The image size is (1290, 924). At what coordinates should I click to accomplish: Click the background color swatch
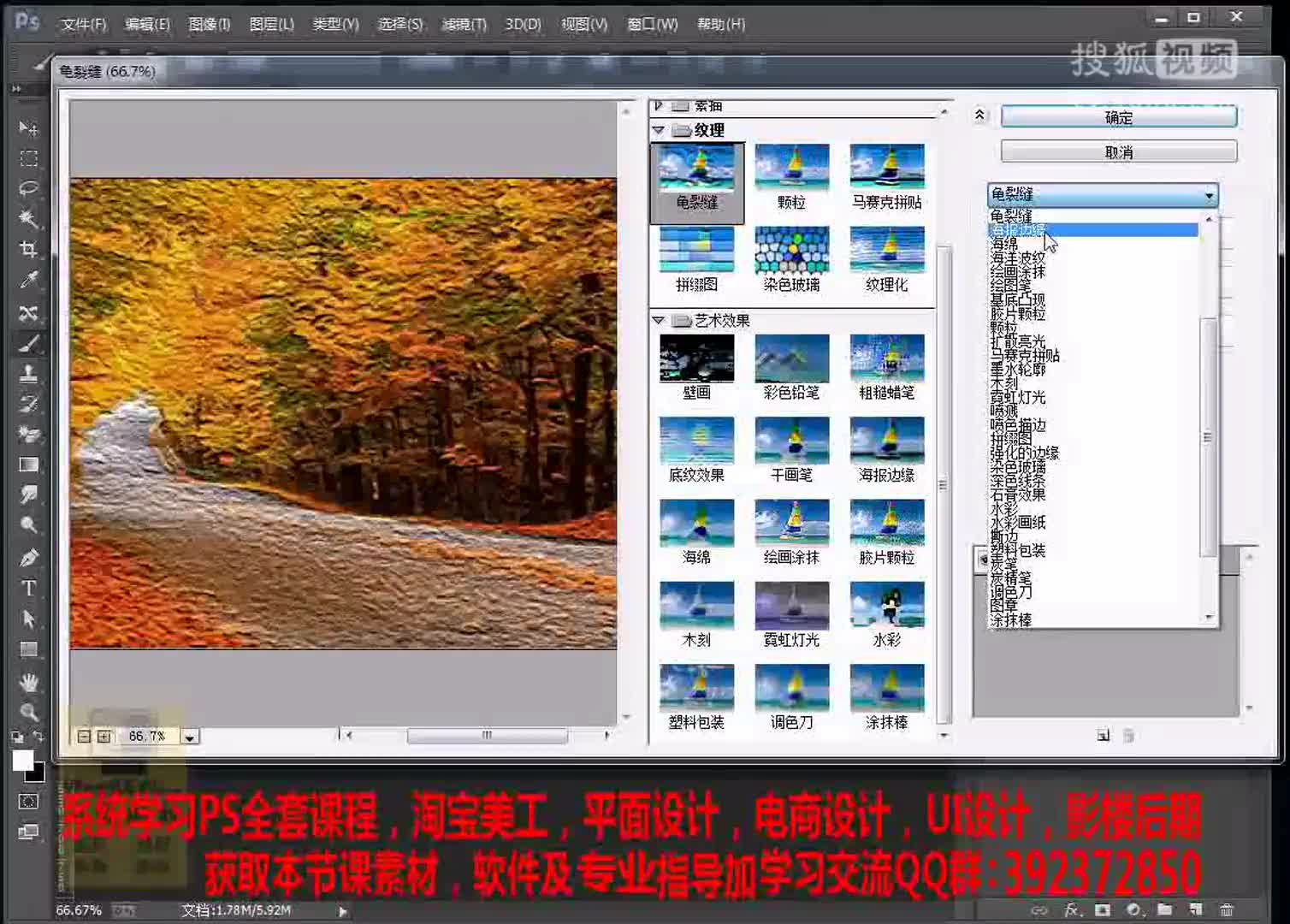[36, 773]
